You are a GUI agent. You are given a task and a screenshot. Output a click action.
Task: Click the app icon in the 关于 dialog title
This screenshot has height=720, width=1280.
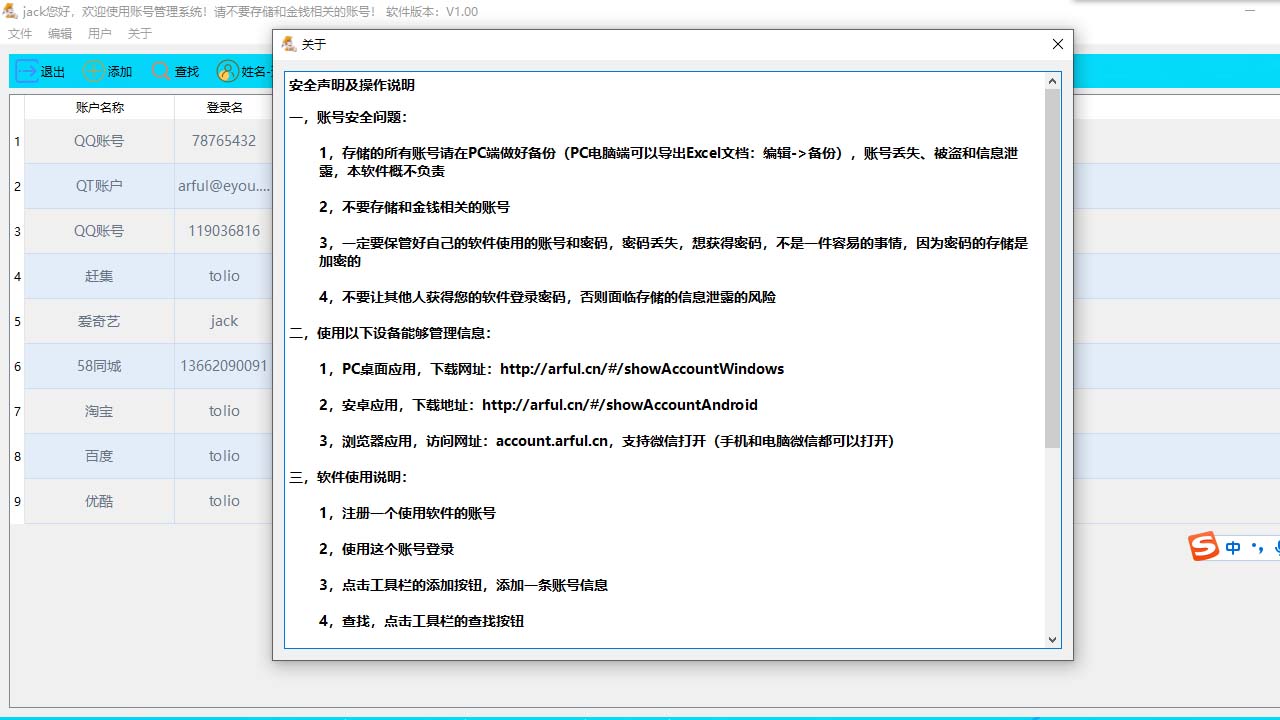coord(289,44)
